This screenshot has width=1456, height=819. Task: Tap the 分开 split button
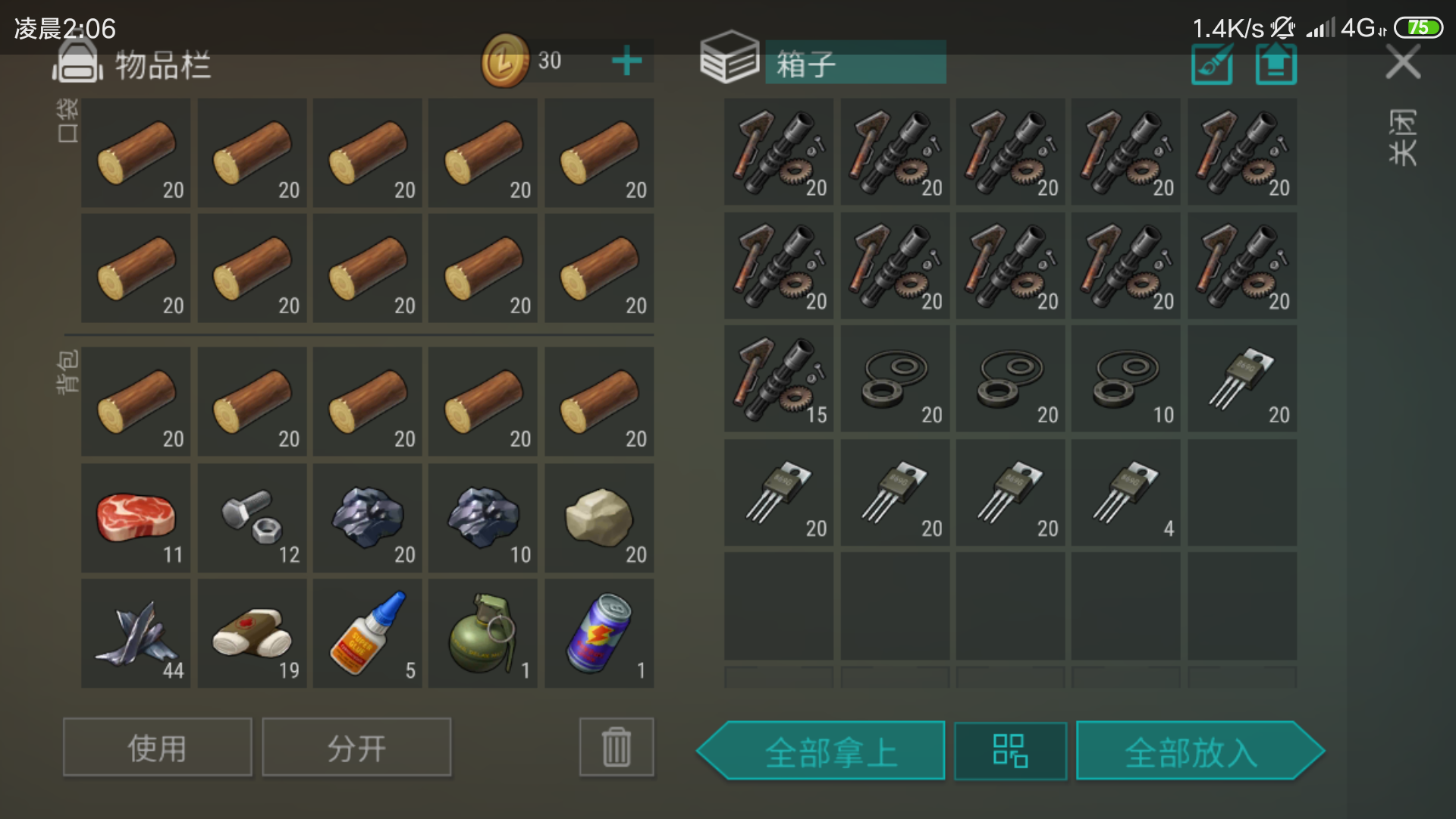click(356, 747)
